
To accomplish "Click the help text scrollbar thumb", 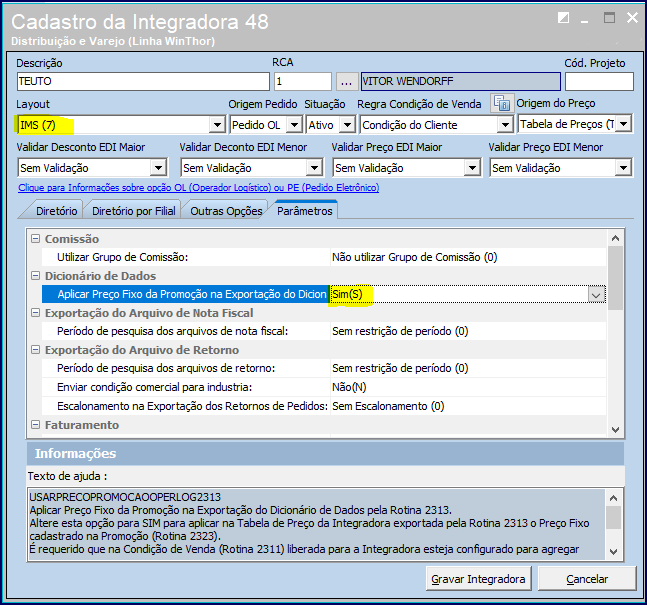I will point(614,517).
